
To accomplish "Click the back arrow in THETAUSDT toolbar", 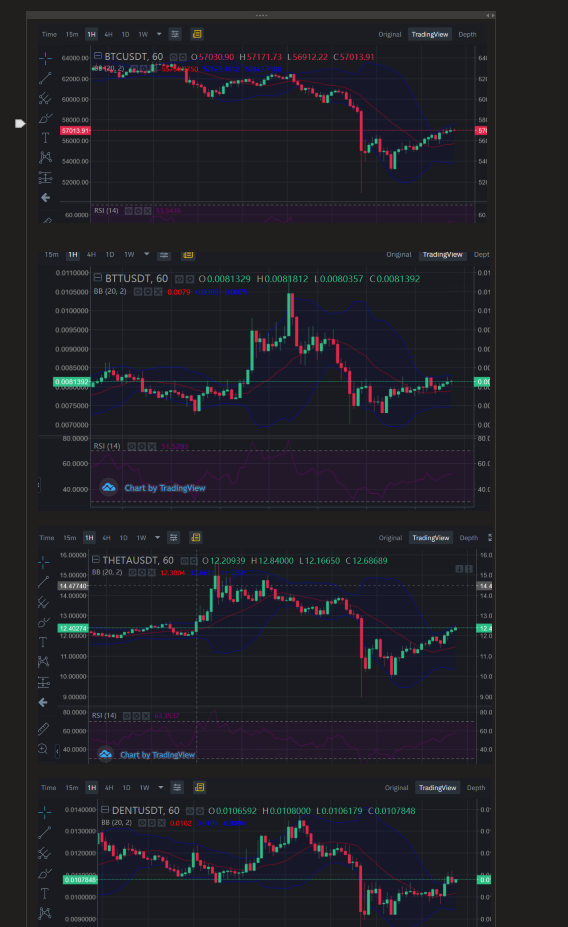I will (43, 702).
